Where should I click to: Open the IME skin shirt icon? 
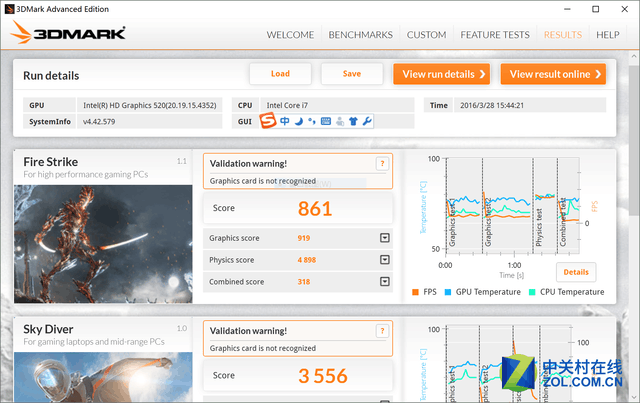[x=353, y=121]
